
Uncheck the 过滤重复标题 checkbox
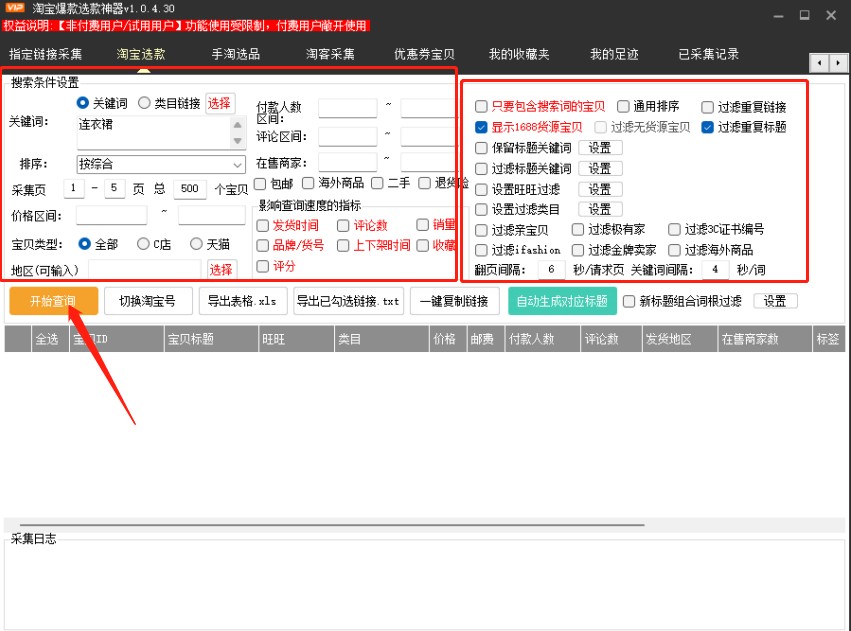pos(707,127)
